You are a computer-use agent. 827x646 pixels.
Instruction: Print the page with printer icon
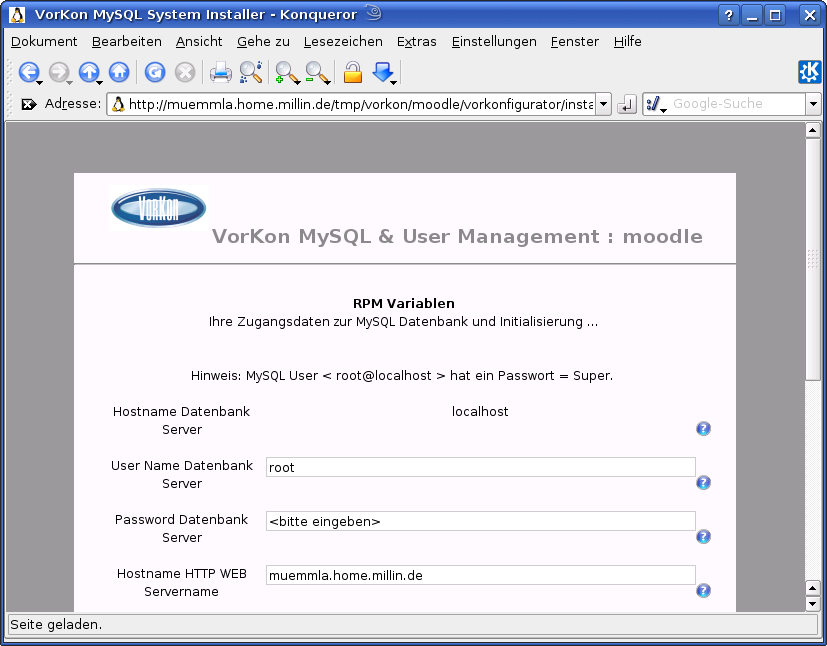[220, 72]
